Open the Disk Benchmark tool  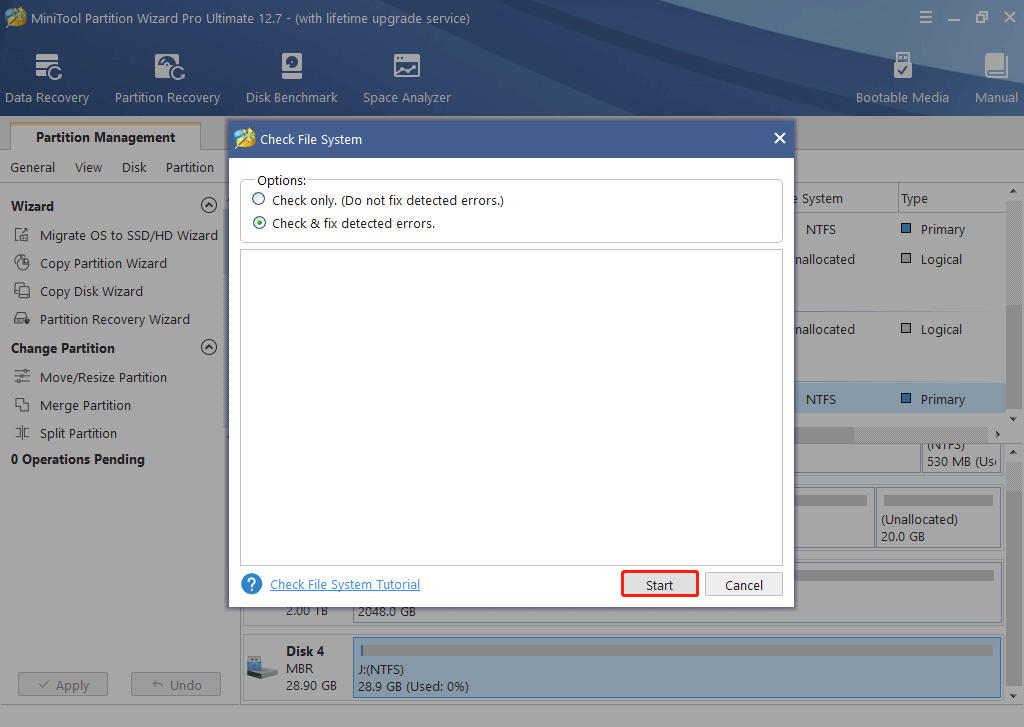[291, 78]
